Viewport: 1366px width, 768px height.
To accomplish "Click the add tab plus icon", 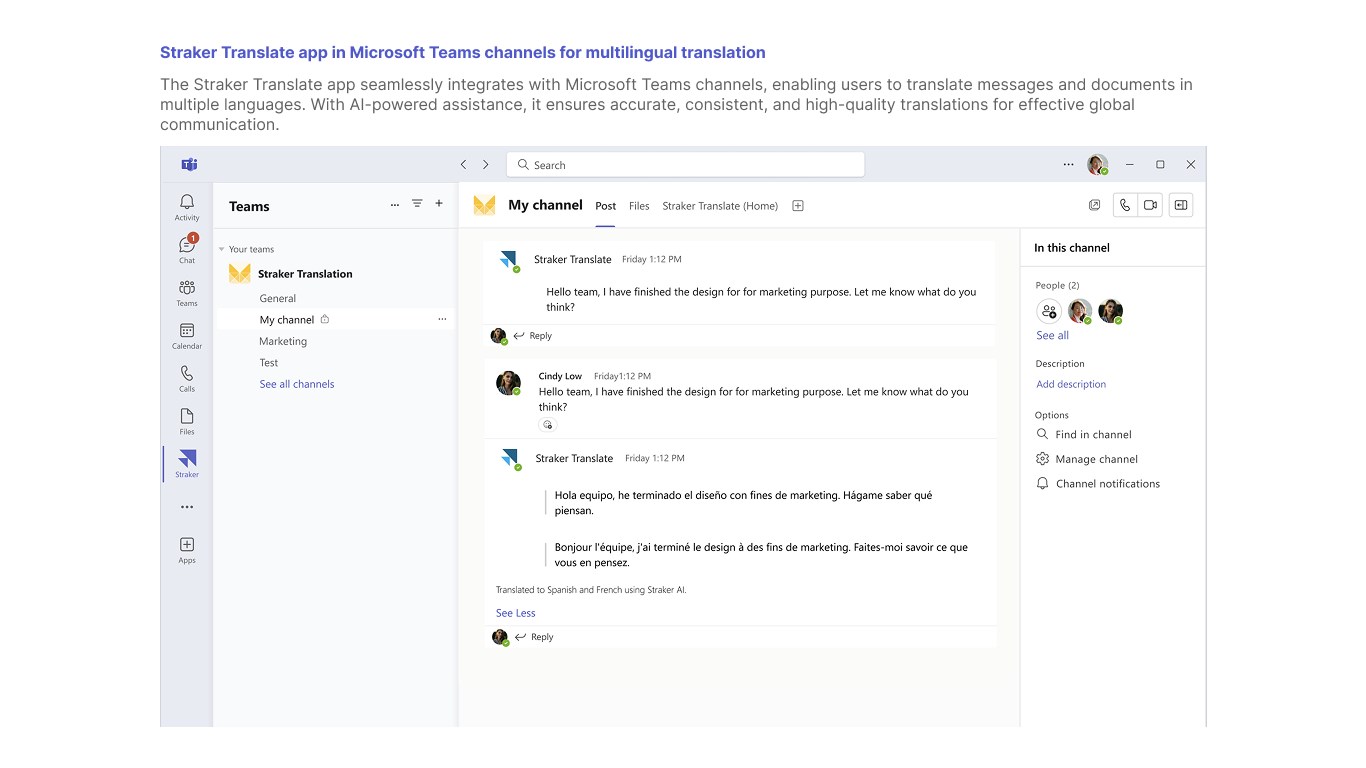I will click(x=798, y=206).
